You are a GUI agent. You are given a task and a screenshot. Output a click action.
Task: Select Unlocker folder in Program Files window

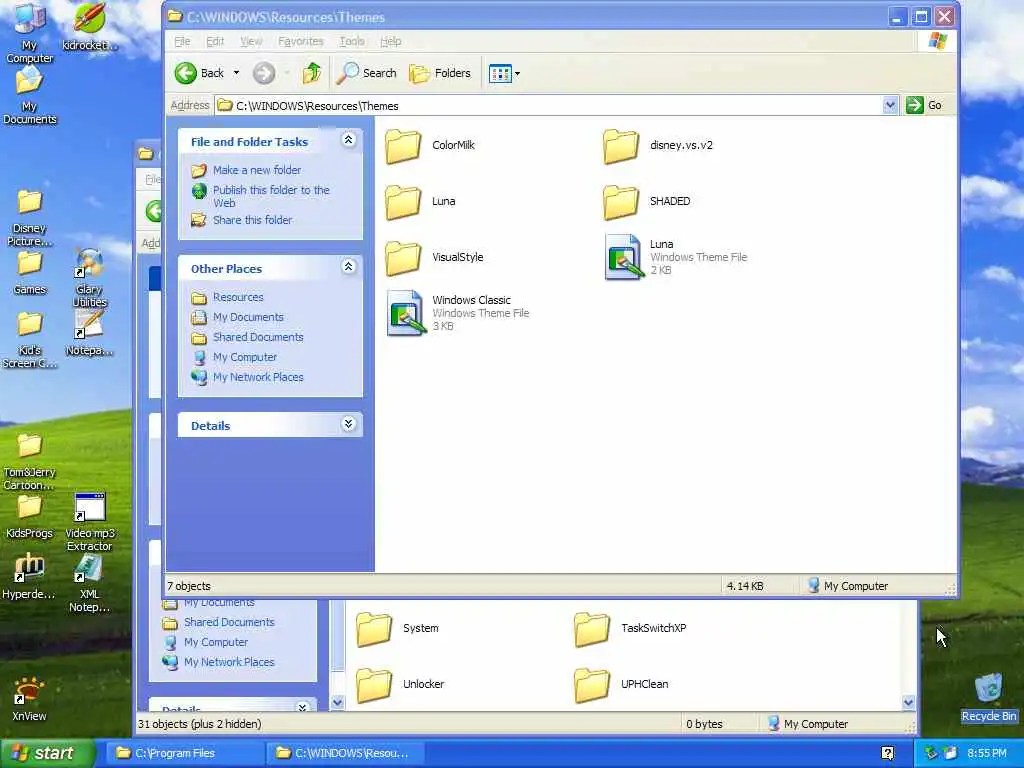[x=400, y=684]
